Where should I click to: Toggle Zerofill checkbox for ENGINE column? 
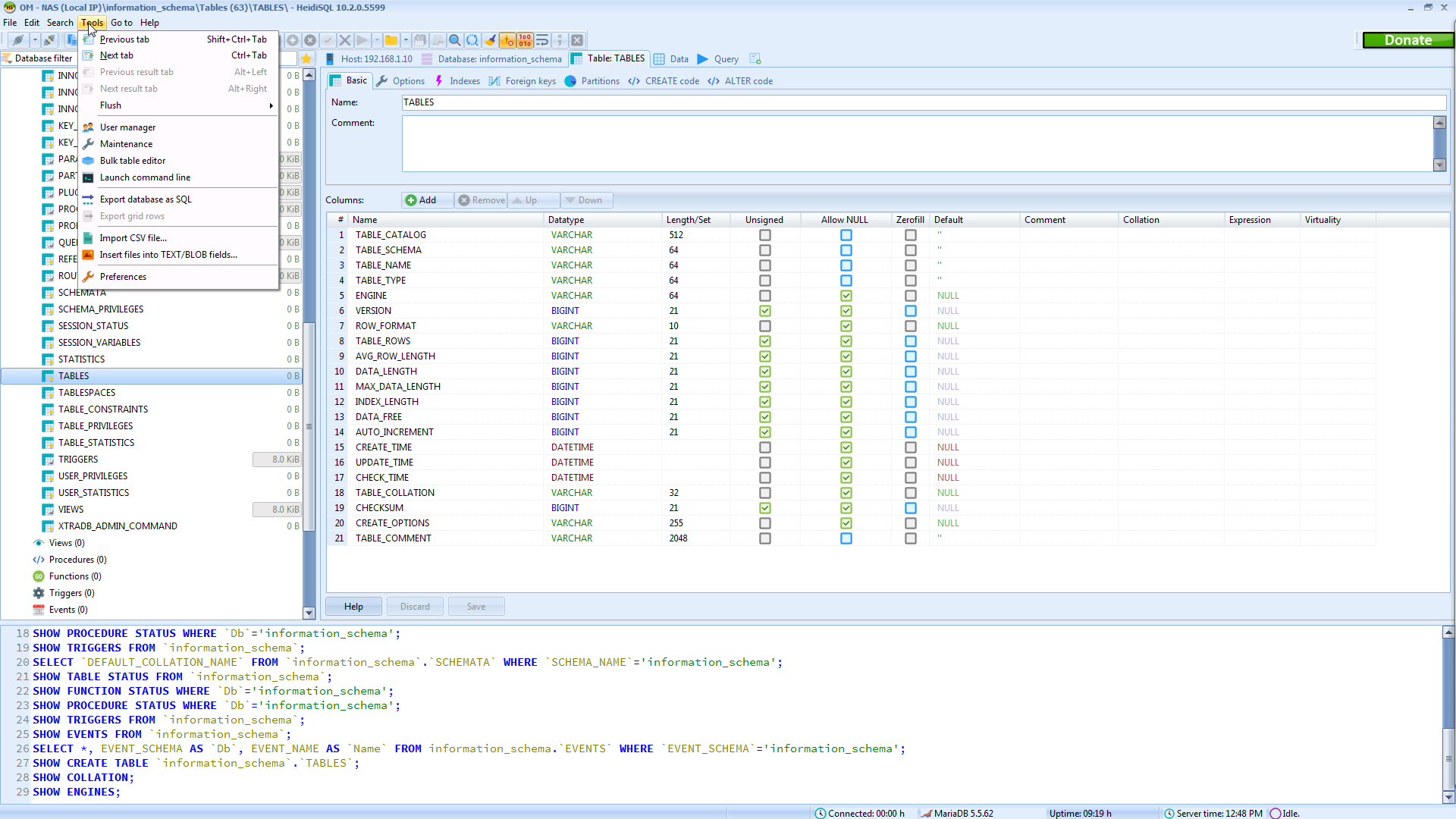tap(911, 296)
